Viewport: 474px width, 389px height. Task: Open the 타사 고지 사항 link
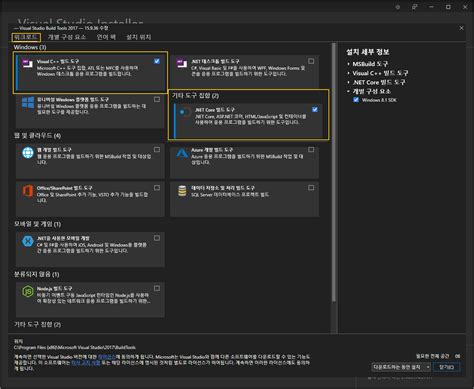pyautogui.click(x=86, y=363)
